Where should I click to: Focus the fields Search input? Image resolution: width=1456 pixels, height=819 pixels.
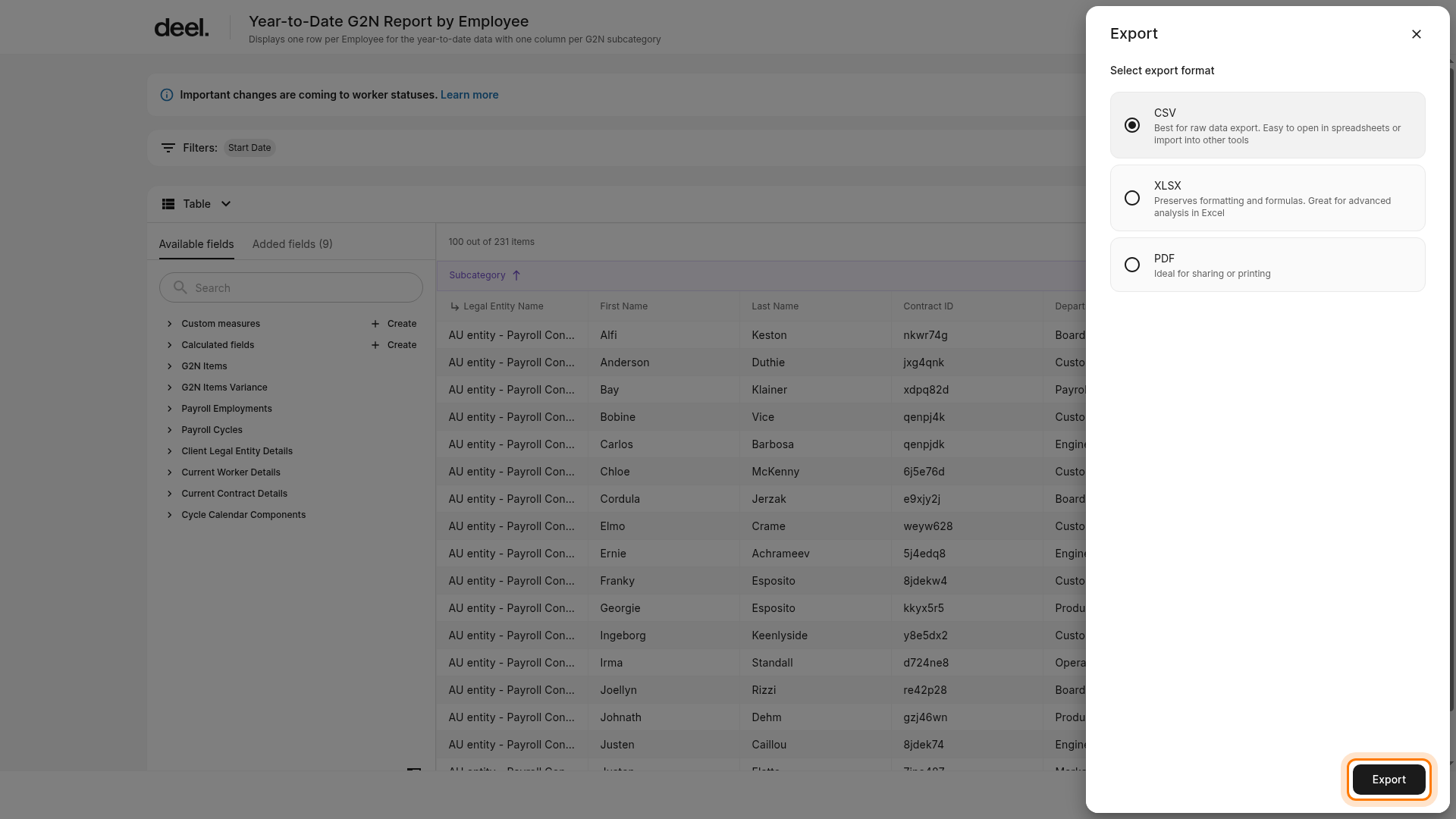tap(291, 288)
